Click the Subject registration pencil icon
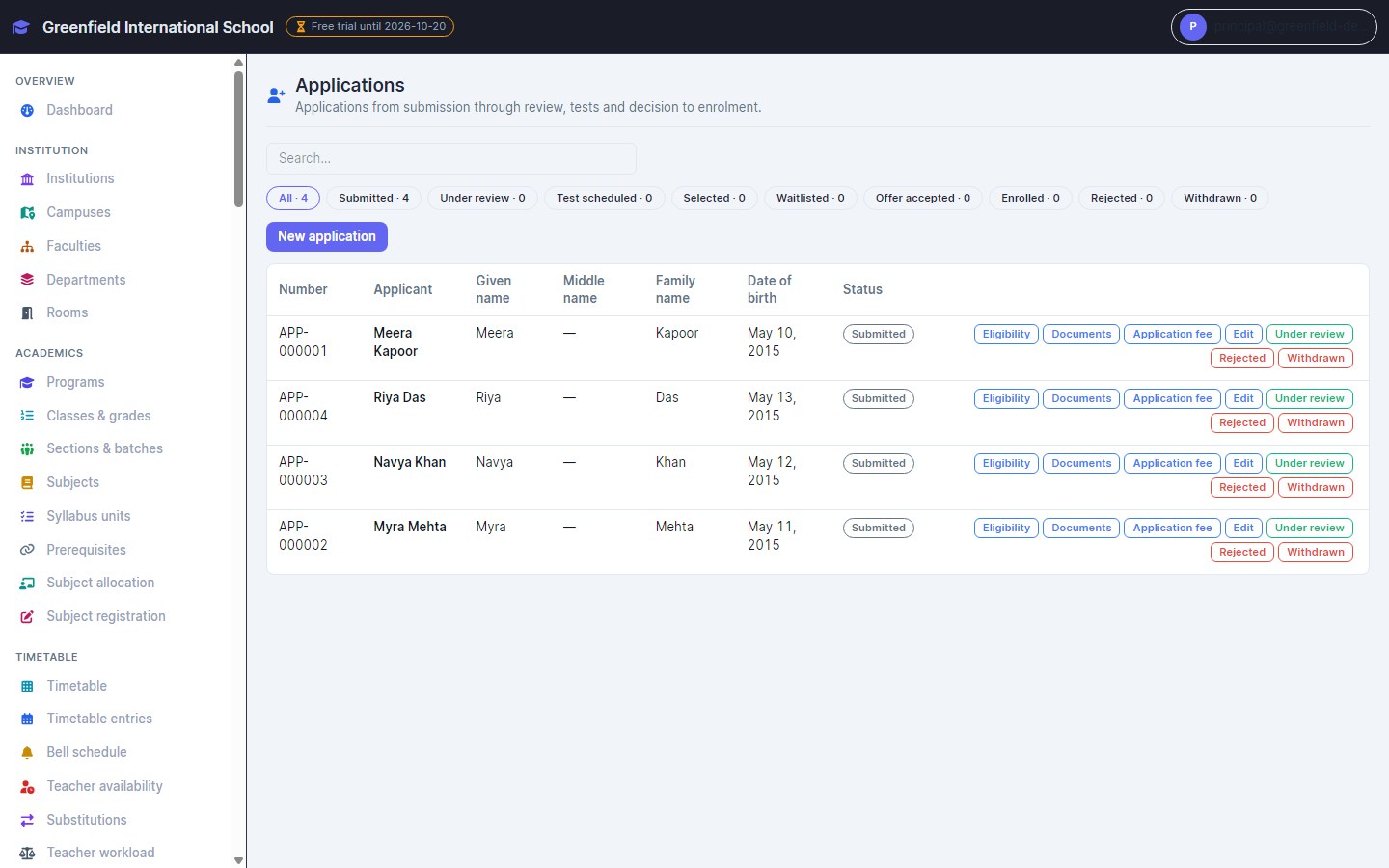 coord(27,617)
